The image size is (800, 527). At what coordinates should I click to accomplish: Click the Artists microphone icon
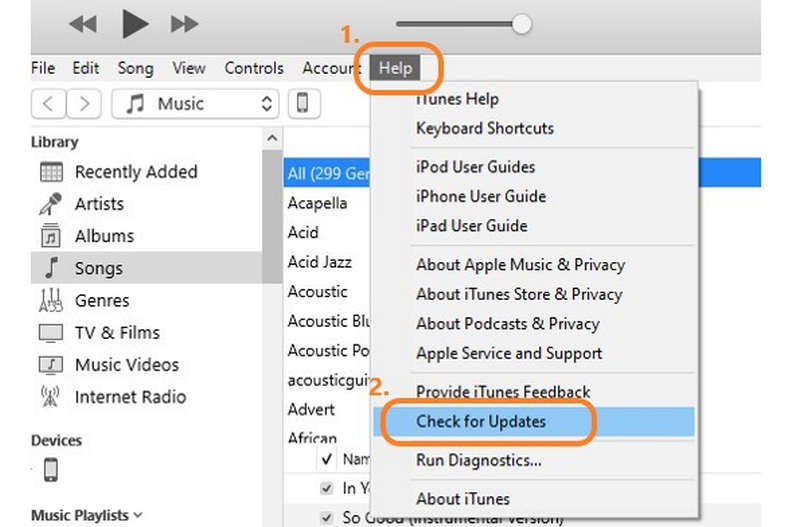(x=51, y=204)
